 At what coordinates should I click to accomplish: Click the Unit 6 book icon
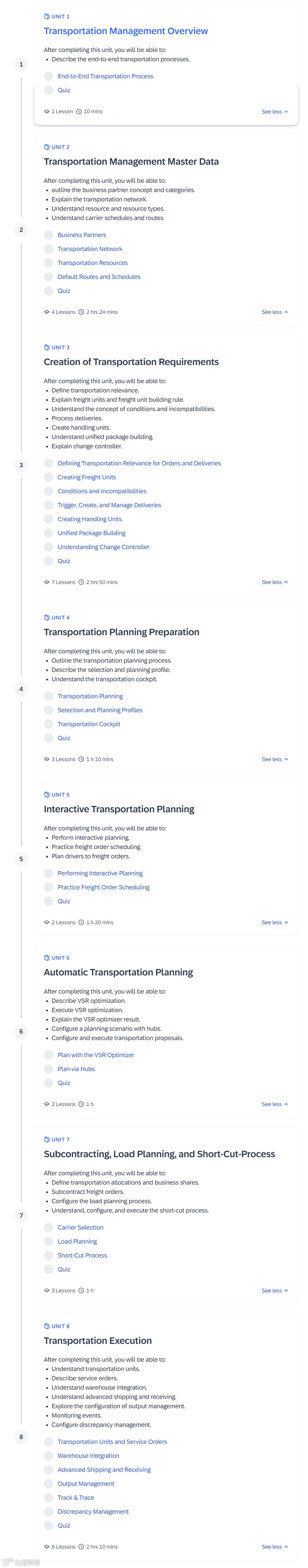pos(47,957)
